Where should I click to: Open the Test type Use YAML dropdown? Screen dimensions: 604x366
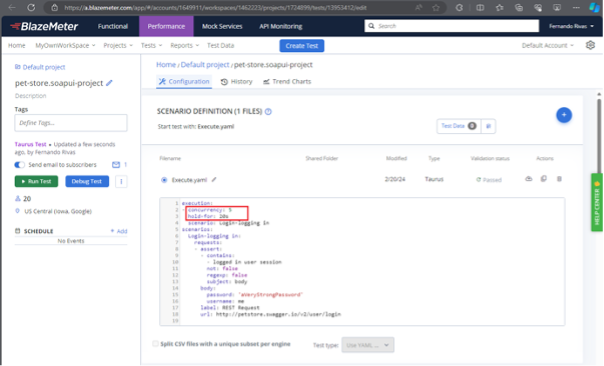point(367,345)
